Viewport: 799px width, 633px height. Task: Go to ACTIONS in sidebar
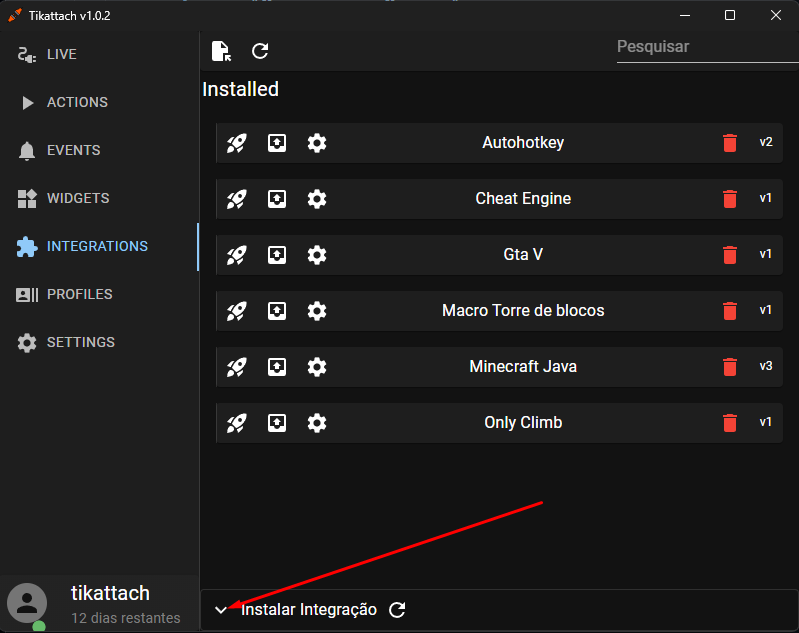click(x=99, y=102)
